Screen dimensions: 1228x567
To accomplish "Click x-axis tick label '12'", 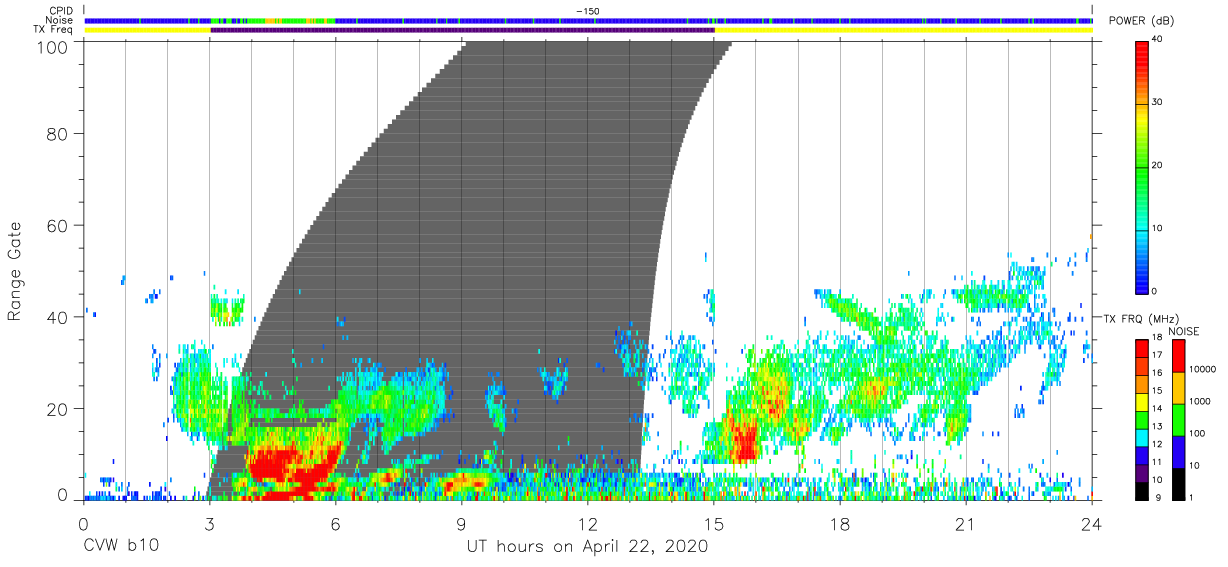I will (588, 525).
